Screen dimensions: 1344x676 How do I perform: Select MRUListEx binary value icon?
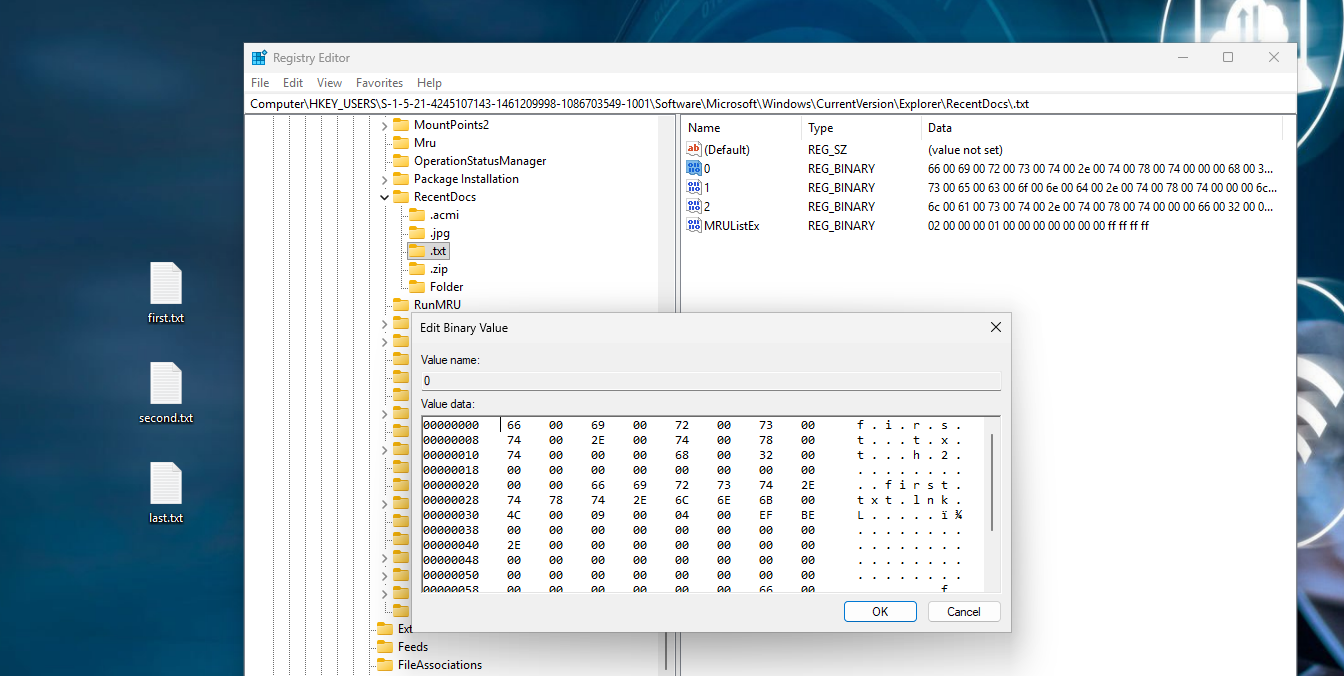tap(694, 225)
